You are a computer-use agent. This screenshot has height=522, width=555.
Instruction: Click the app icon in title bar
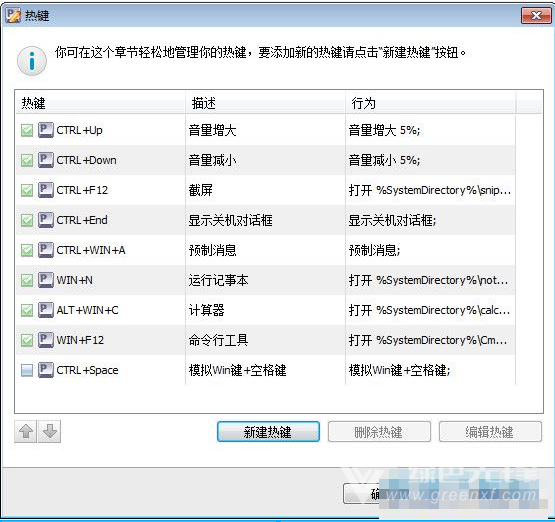(13, 15)
